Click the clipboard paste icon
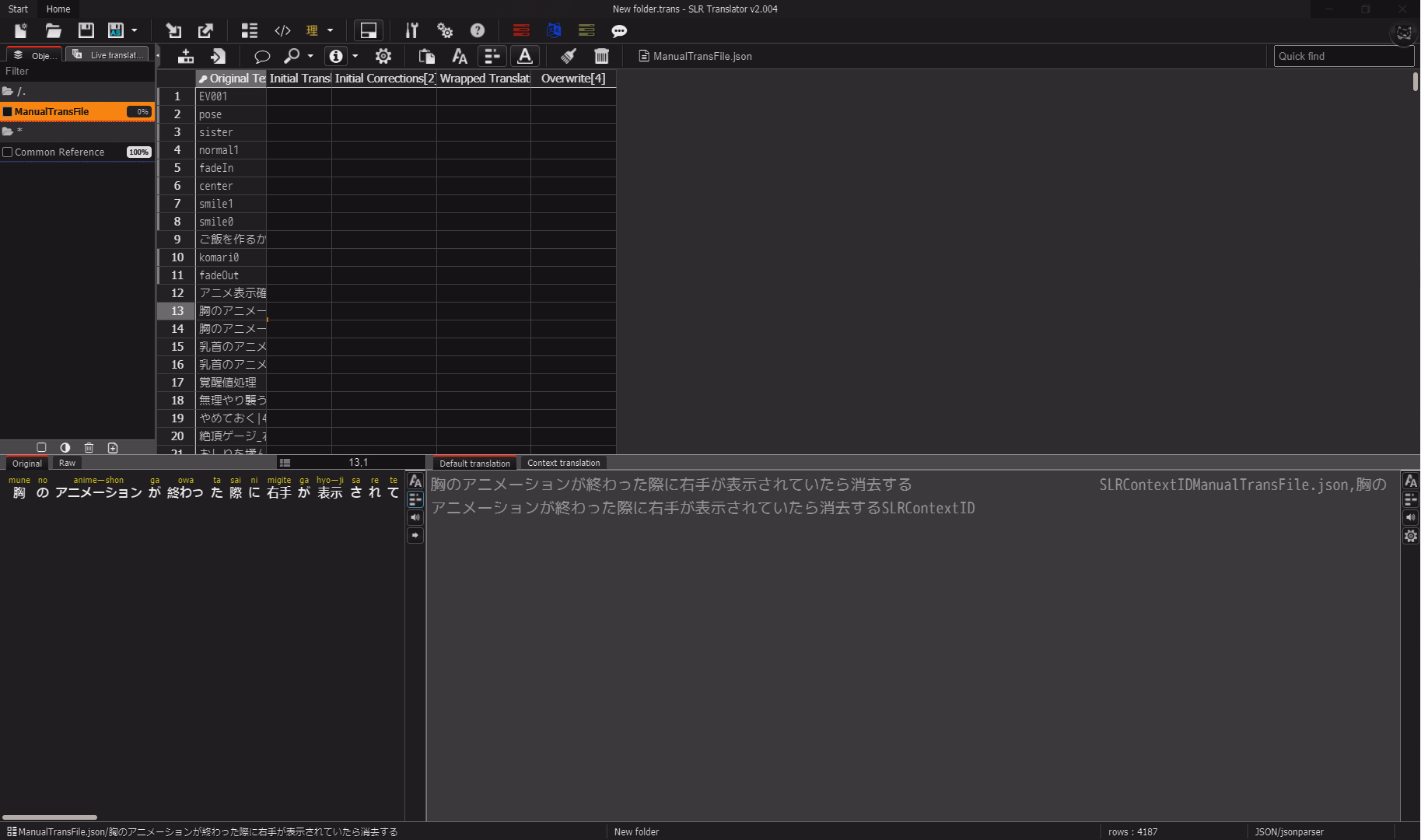The image size is (1421, 840). (x=426, y=56)
